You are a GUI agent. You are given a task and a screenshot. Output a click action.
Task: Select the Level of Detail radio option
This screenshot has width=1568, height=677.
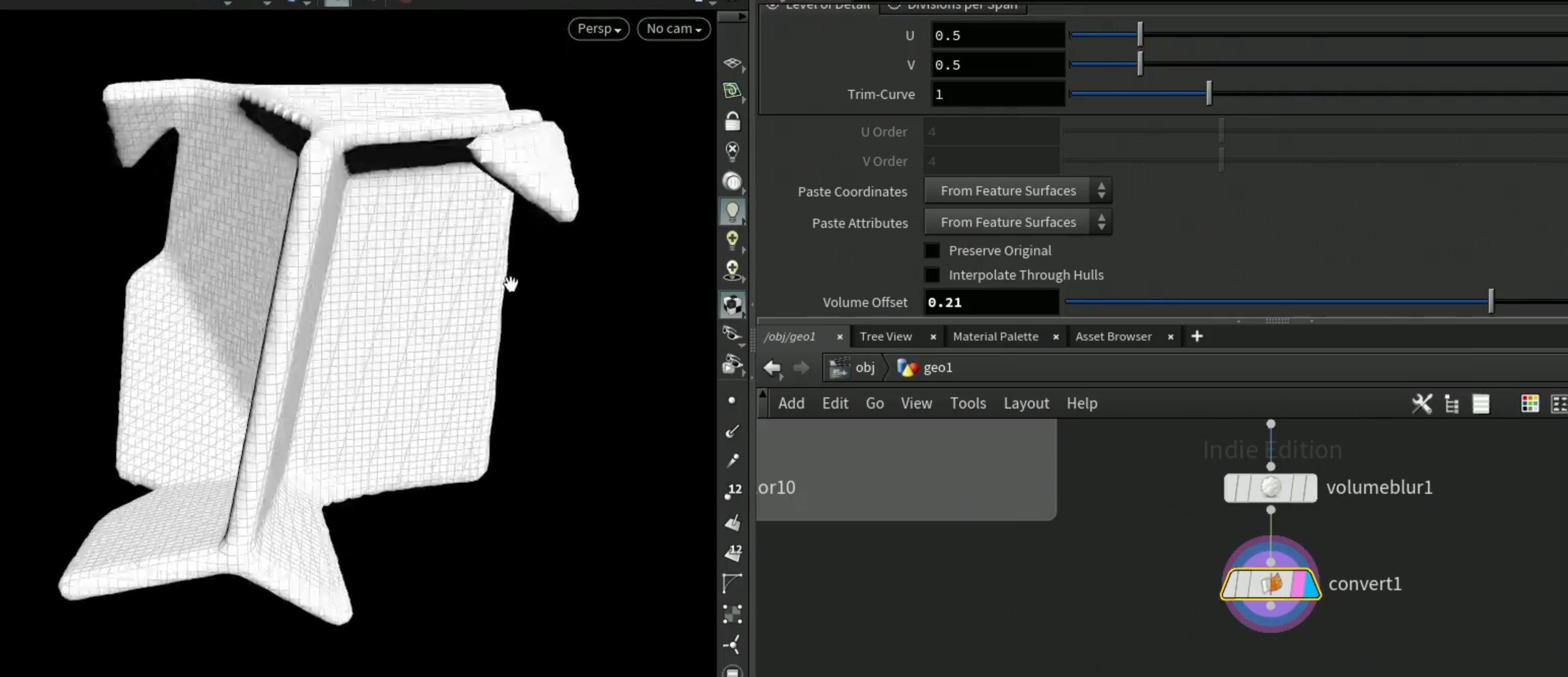click(772, 5)
